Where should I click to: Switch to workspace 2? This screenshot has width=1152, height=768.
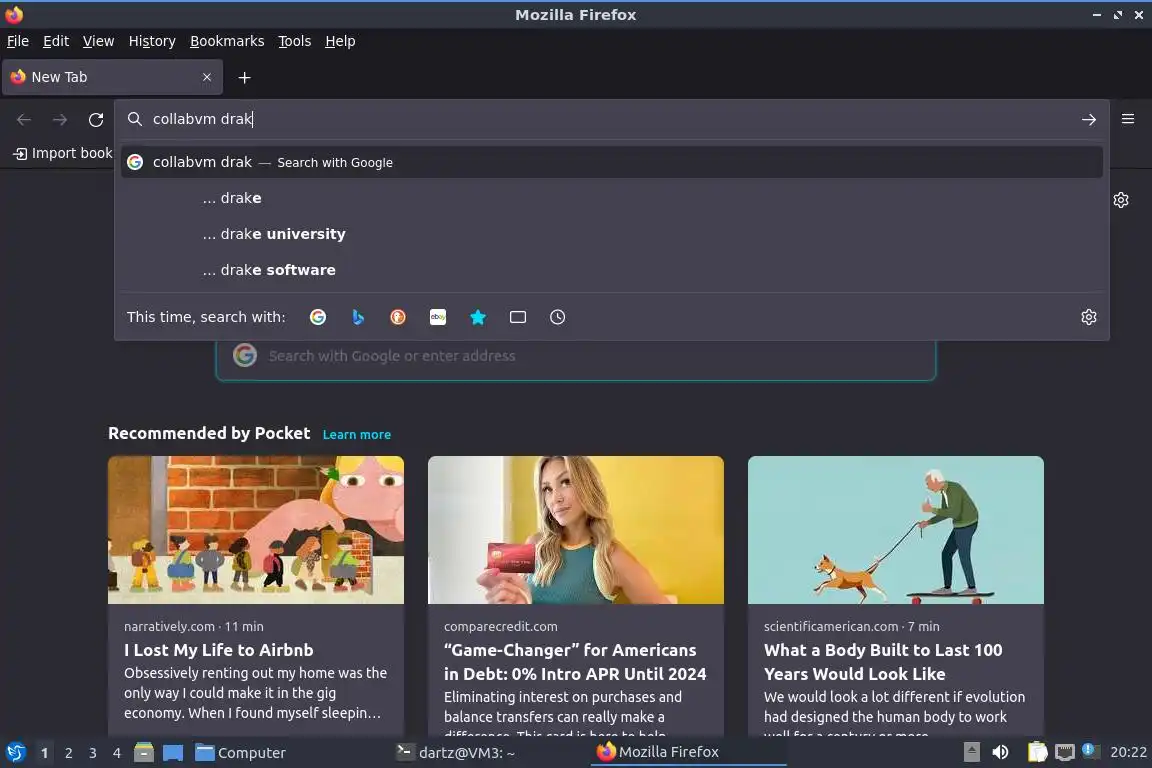[68, 753]
